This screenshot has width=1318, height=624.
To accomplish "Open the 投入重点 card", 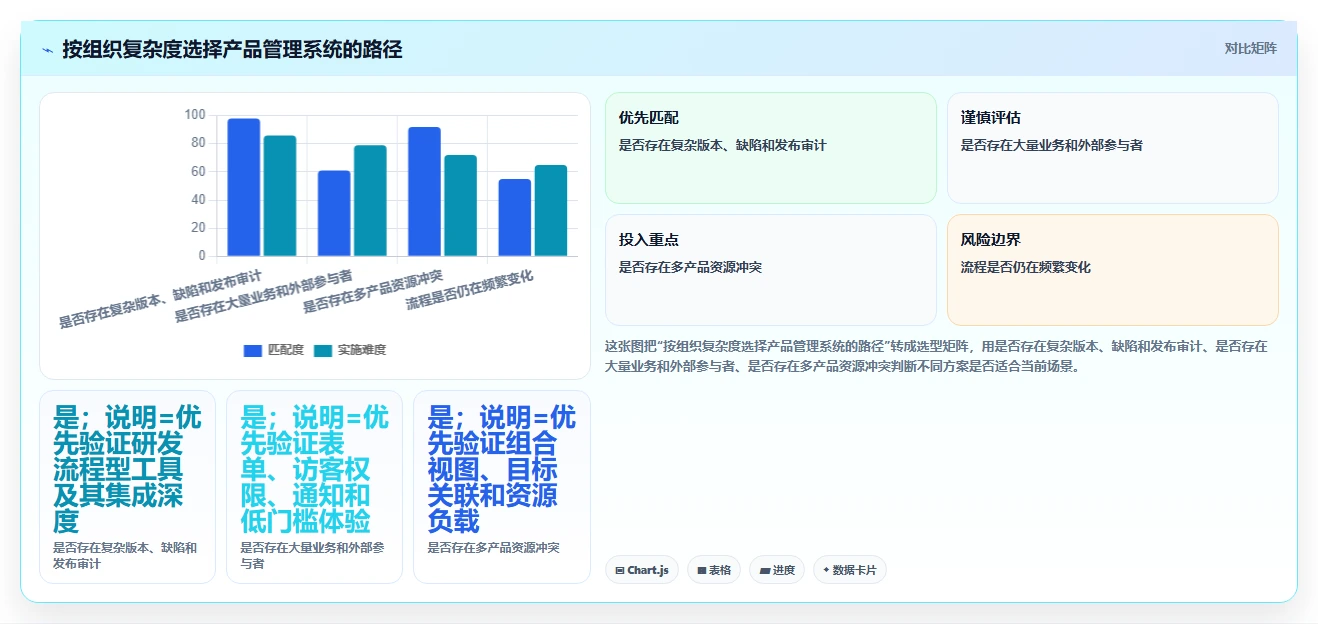I will pyautogui.click(x=771, y=270).
